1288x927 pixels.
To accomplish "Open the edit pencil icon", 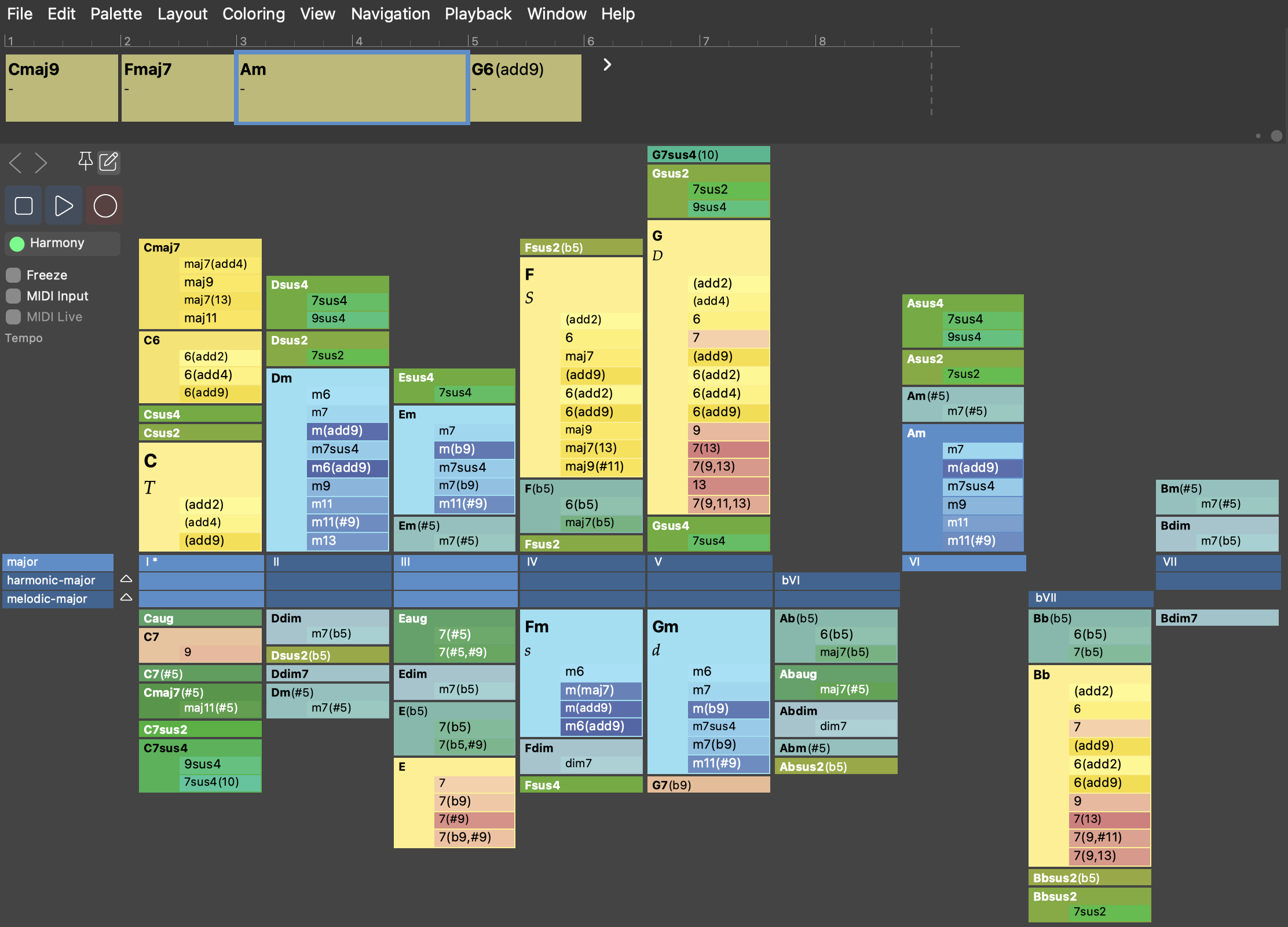I will click(x=109, y=162).
